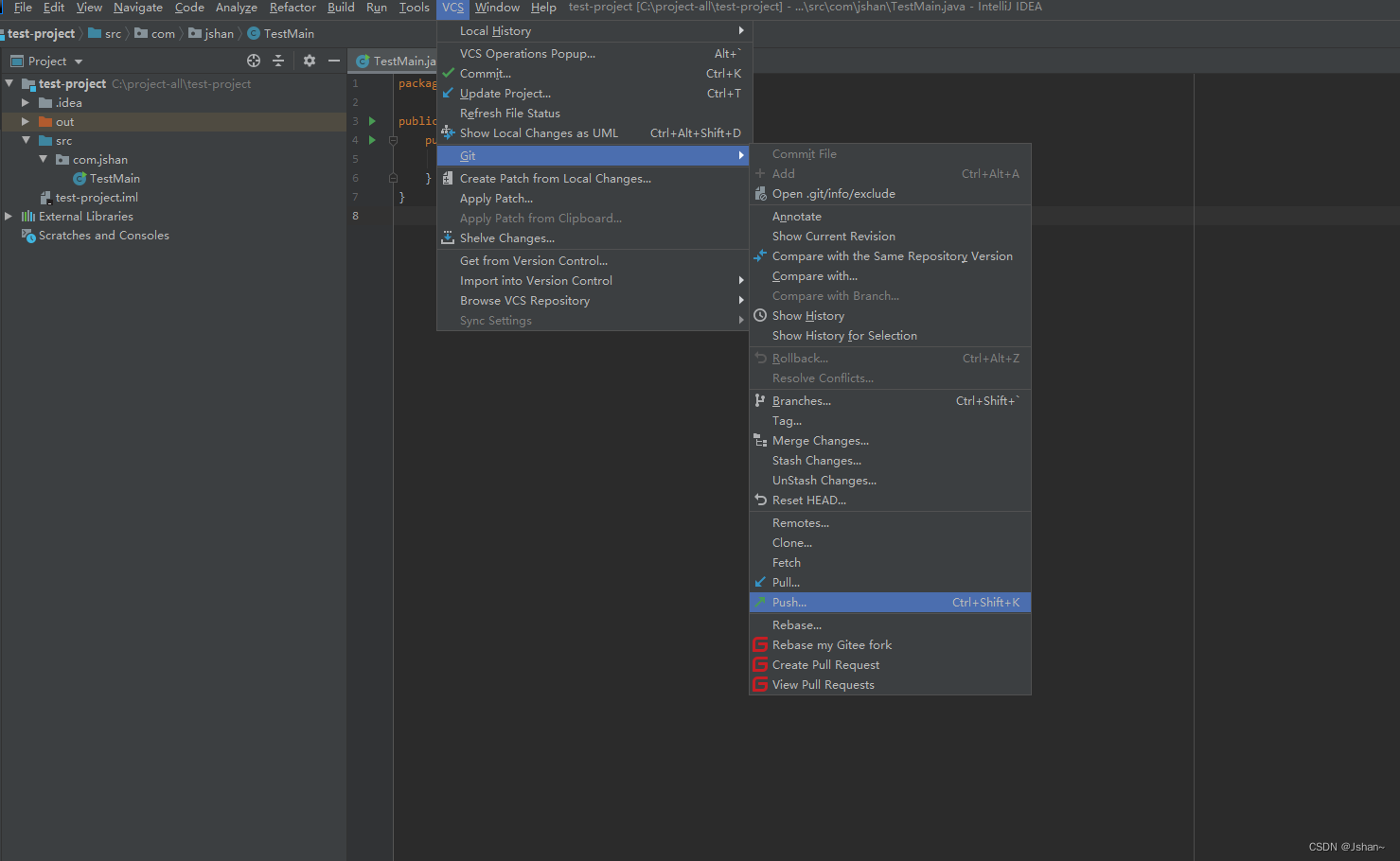Click the Shelve Changes icon
The width and height of the screenshot is (1400, 861).
click(448, 238)
